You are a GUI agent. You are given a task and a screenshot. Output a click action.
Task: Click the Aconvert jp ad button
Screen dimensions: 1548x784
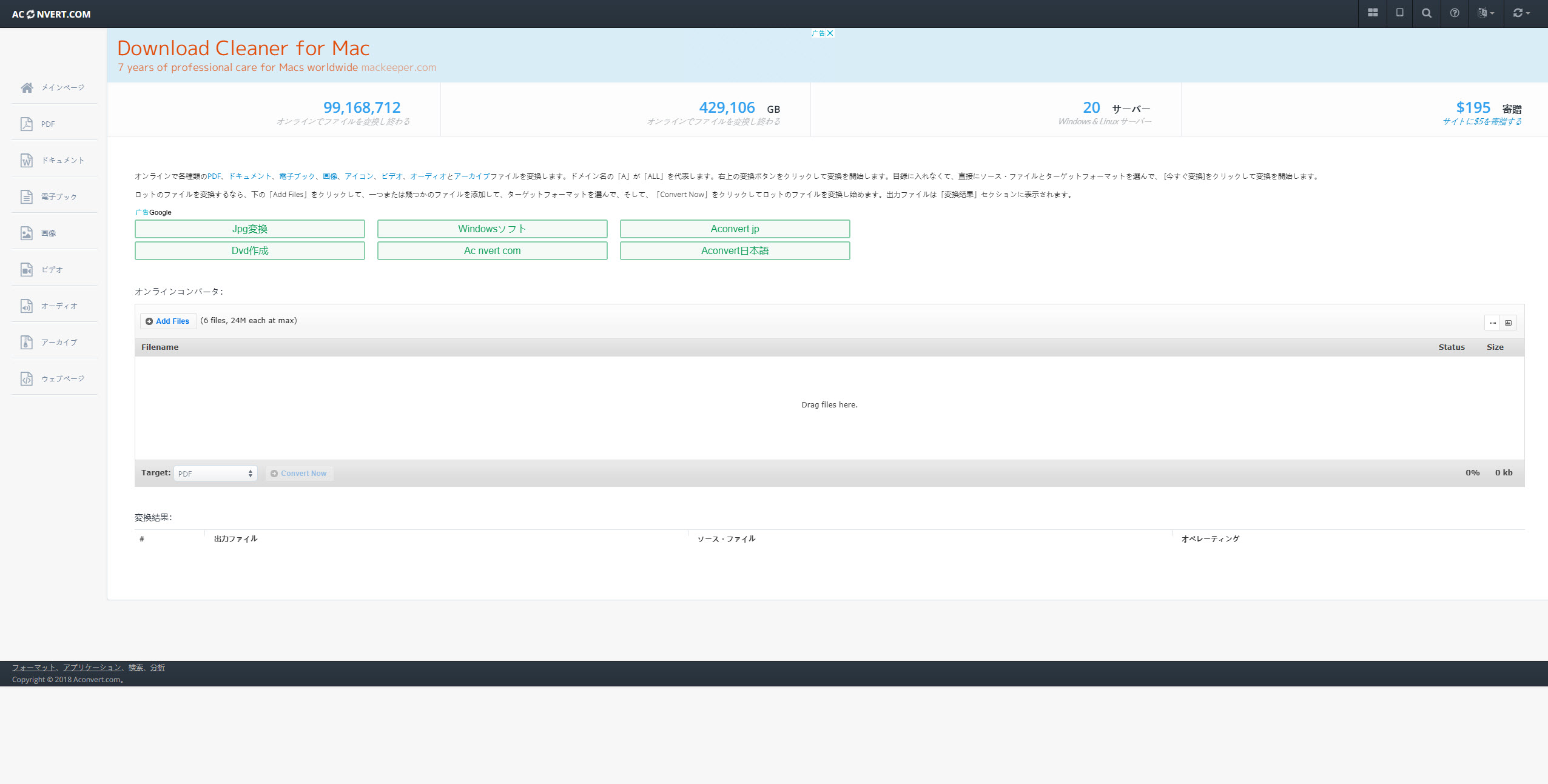735,229
